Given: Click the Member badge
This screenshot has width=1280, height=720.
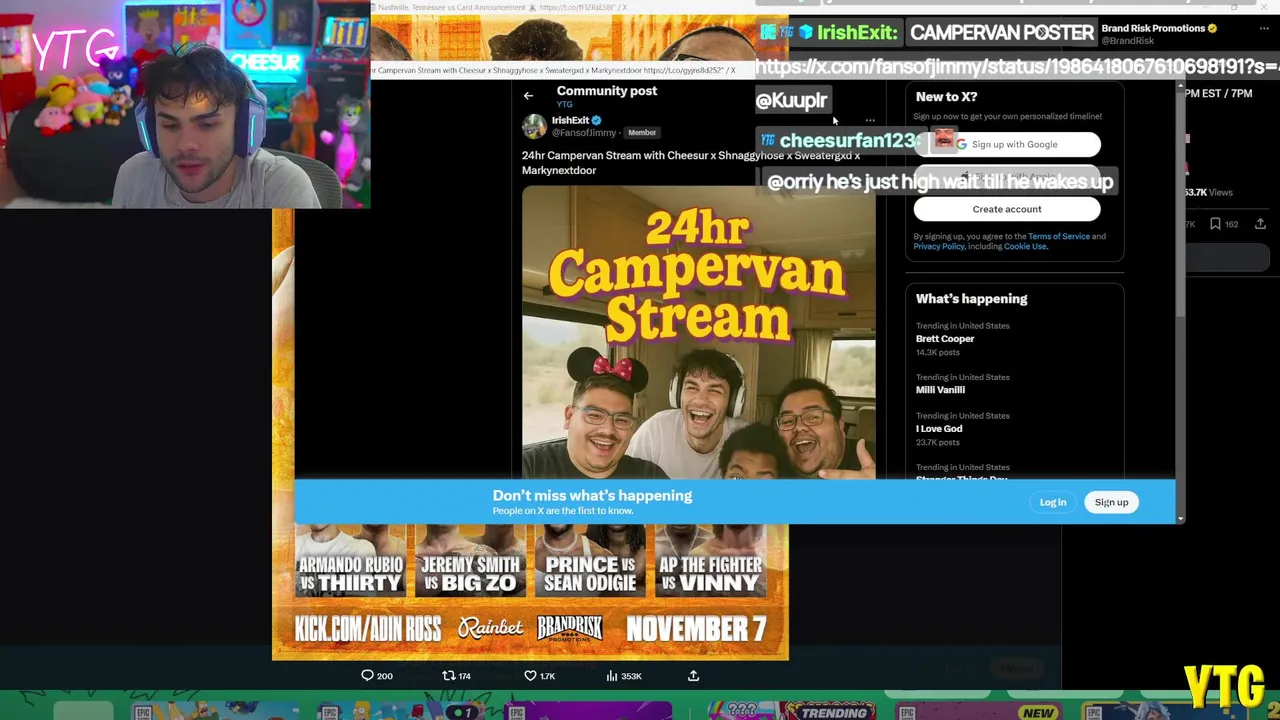Looking at the screenshot, I should (642, 133).
